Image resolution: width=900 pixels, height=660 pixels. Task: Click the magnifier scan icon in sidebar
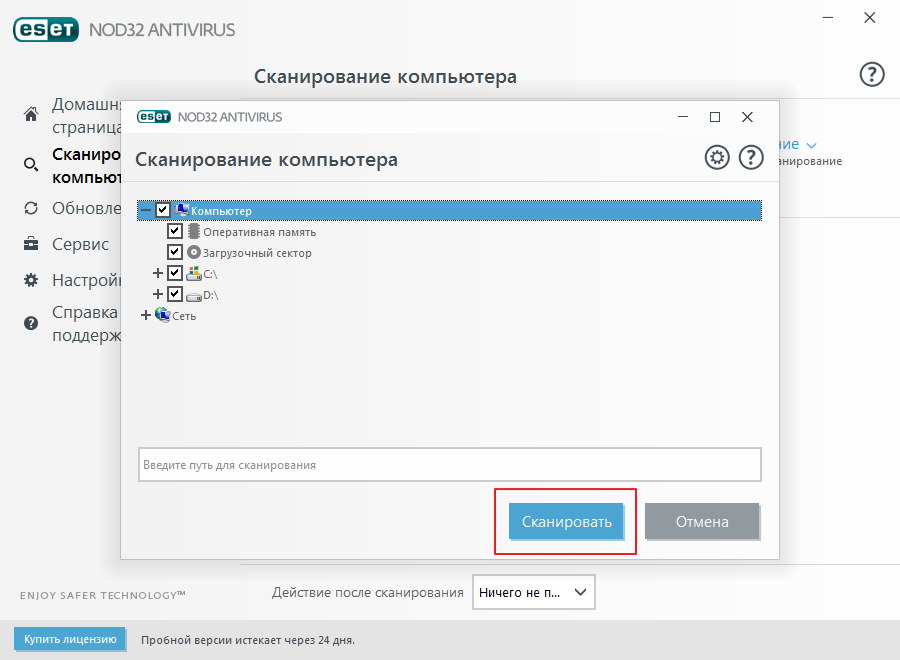pos(31,165)
